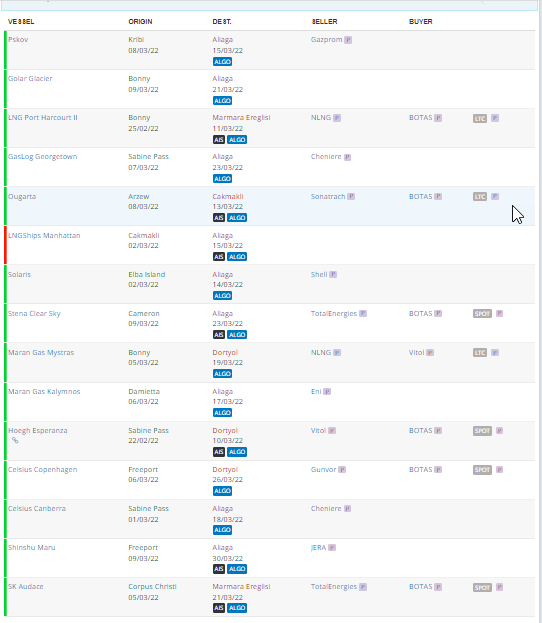Click the Elba Island origin link
The height and width of the screenshot is (623, 542).
click(147, 275)
